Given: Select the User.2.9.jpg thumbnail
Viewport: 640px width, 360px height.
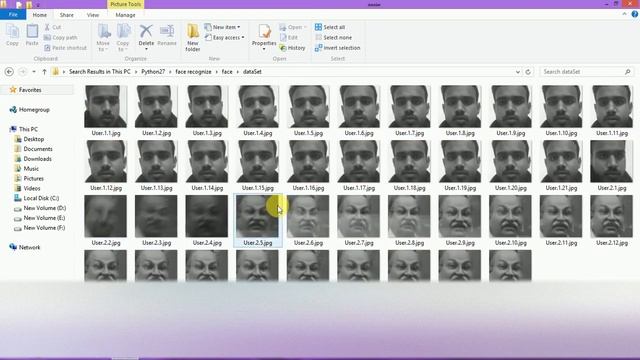Looking at the screenshot, I should (460, 216).
